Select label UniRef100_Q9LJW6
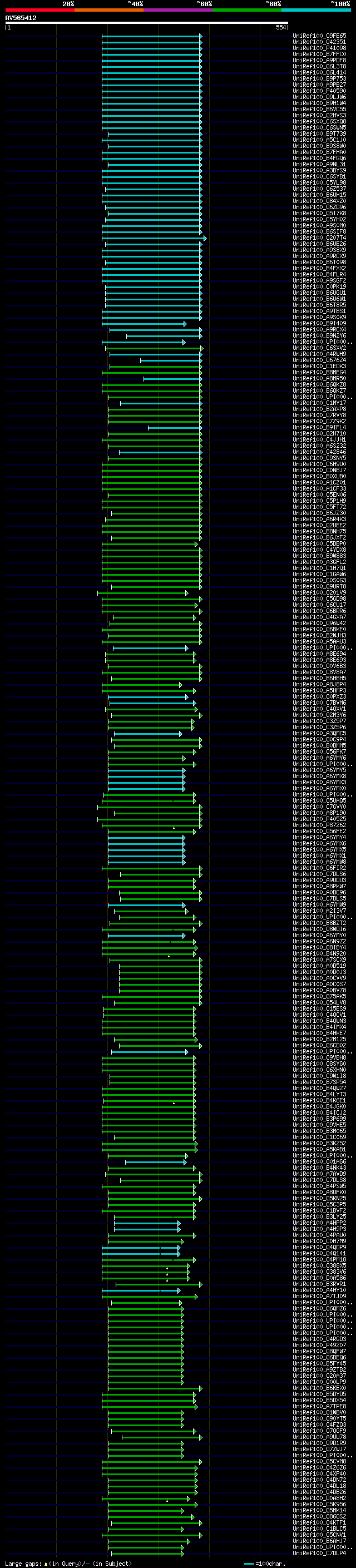This screenshot has width=356, height=1568. [319, 97]
